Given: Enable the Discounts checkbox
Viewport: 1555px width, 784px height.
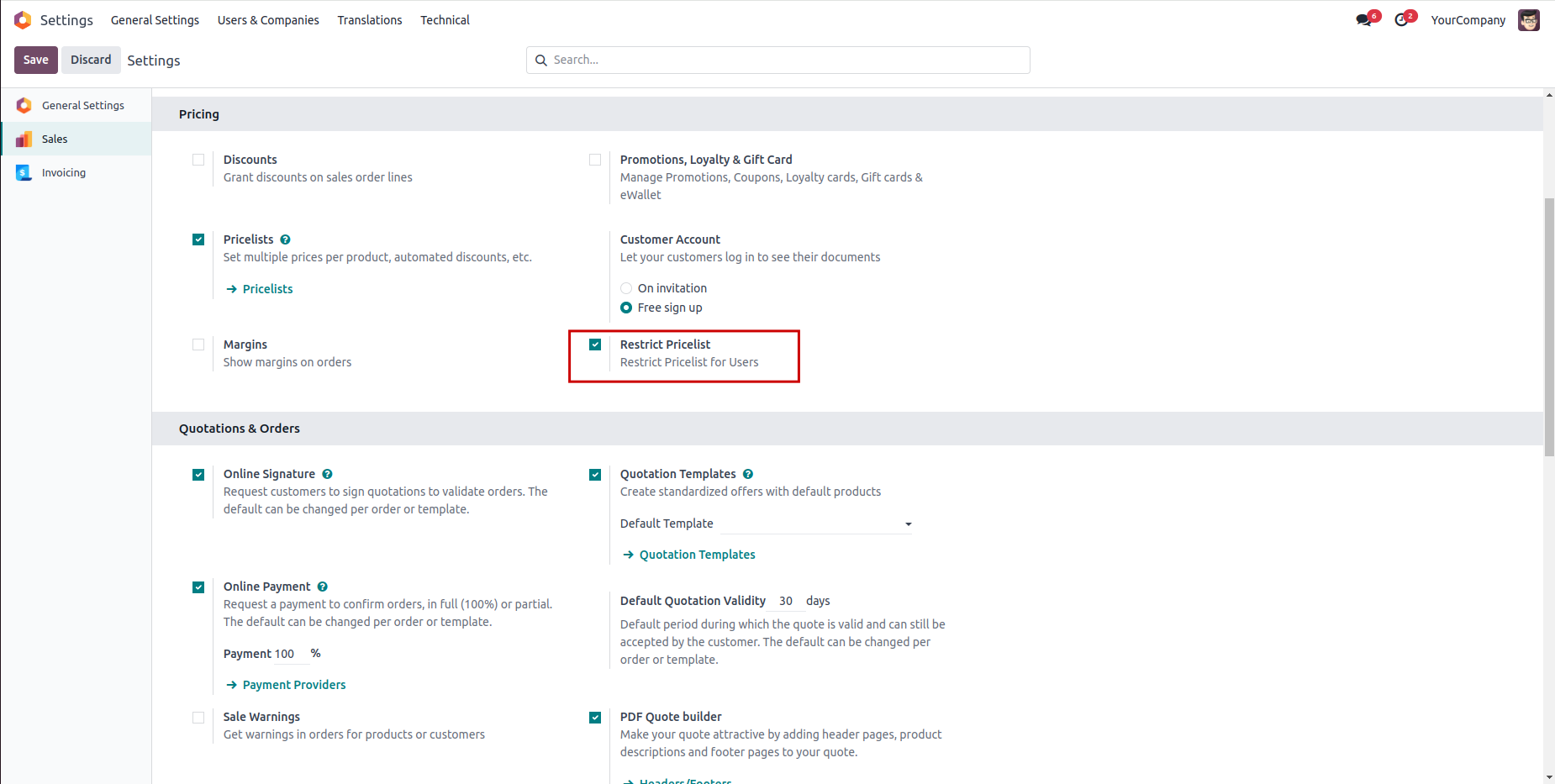Looking at the screenshot, I should (198, 160).
